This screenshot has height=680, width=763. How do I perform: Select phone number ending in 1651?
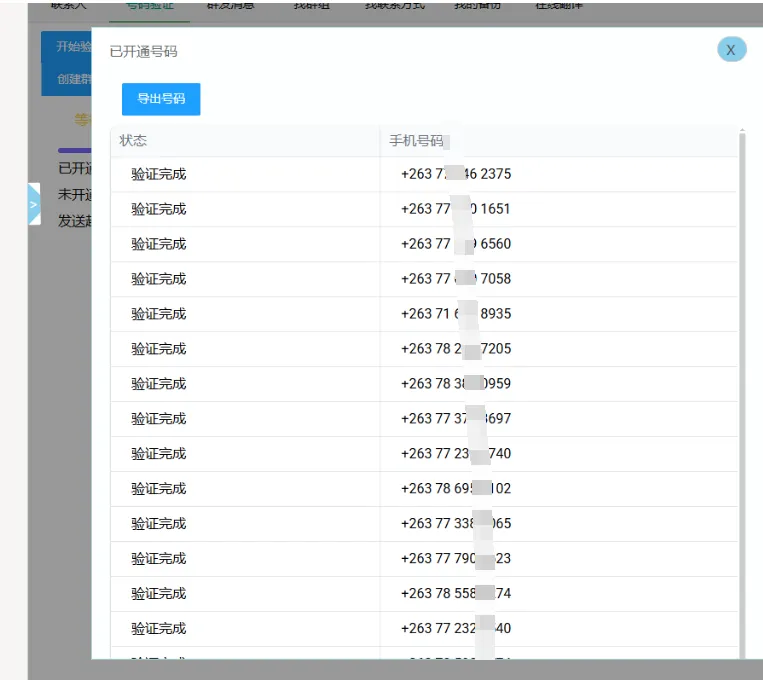455,209
